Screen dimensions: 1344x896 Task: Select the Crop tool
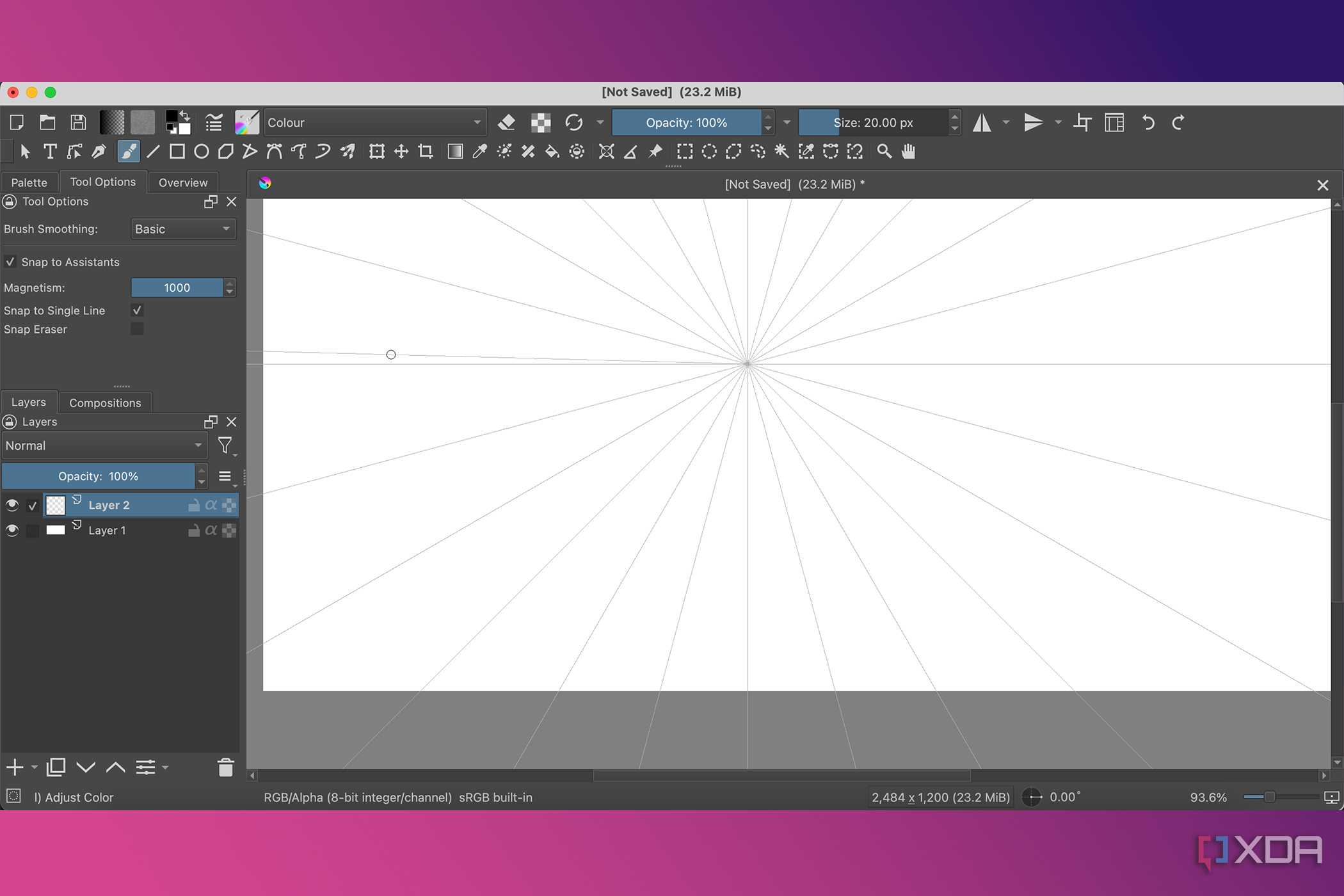tap(426, 152)
